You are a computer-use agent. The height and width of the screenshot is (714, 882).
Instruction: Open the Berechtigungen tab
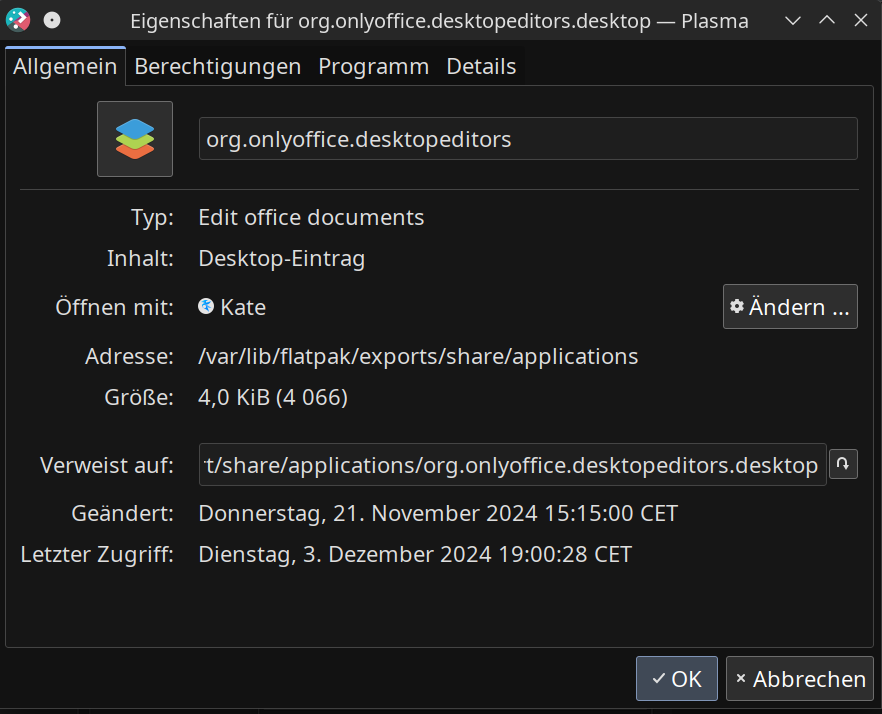(218, 66)
